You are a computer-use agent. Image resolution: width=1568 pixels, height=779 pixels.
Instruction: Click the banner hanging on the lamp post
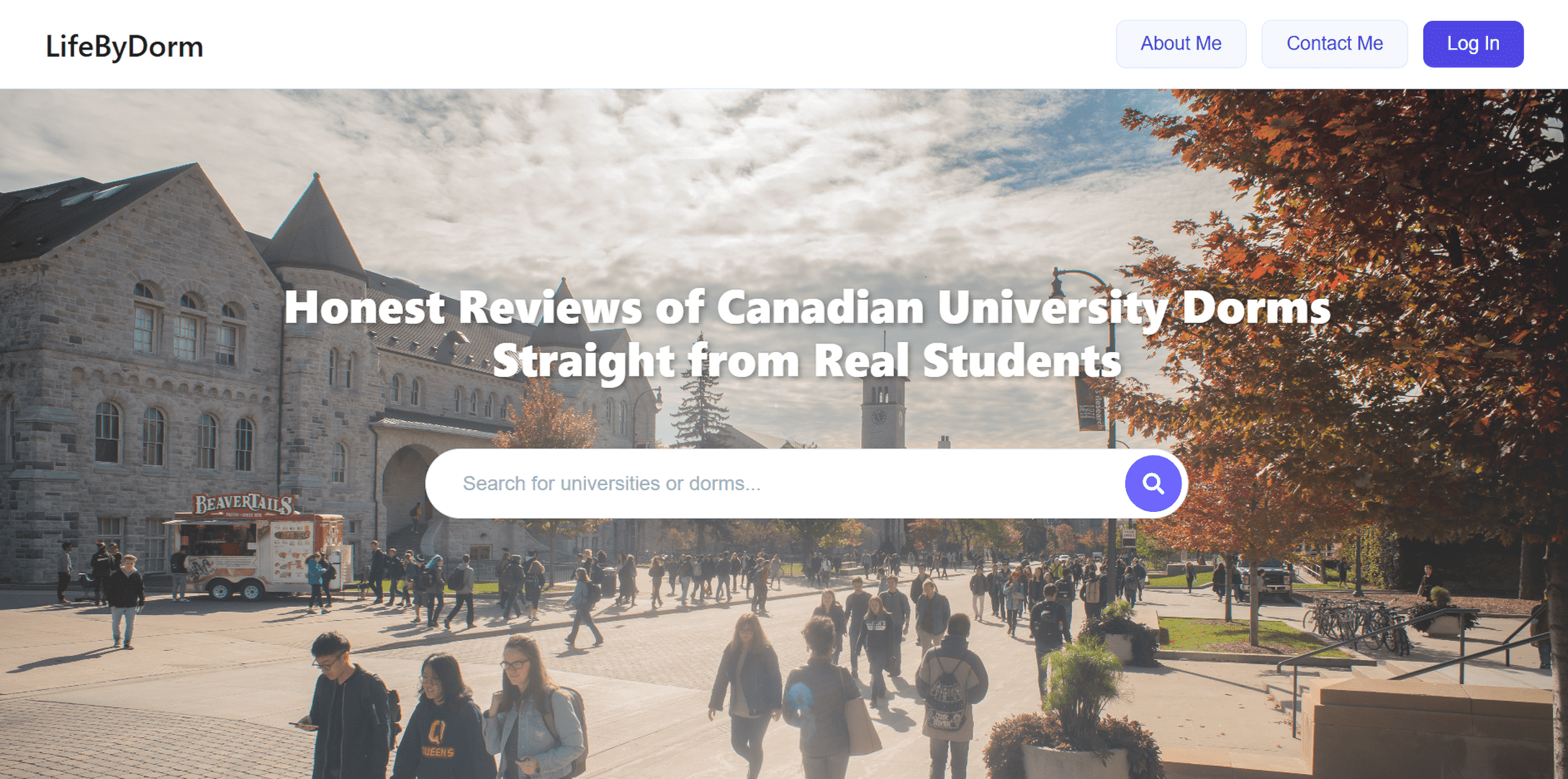click(1089, 404)
